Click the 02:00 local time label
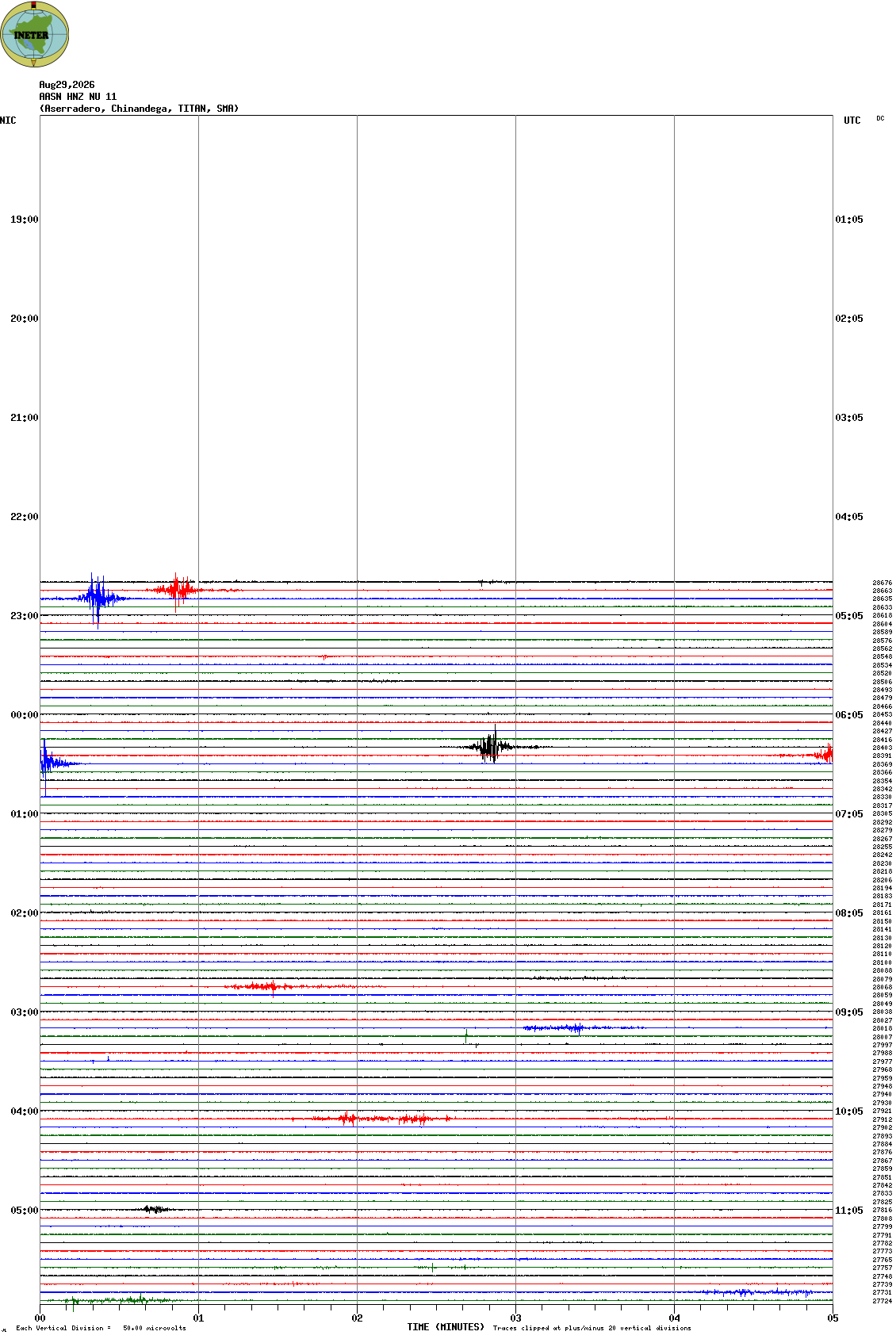The image size is (896, 1339). 24,913
